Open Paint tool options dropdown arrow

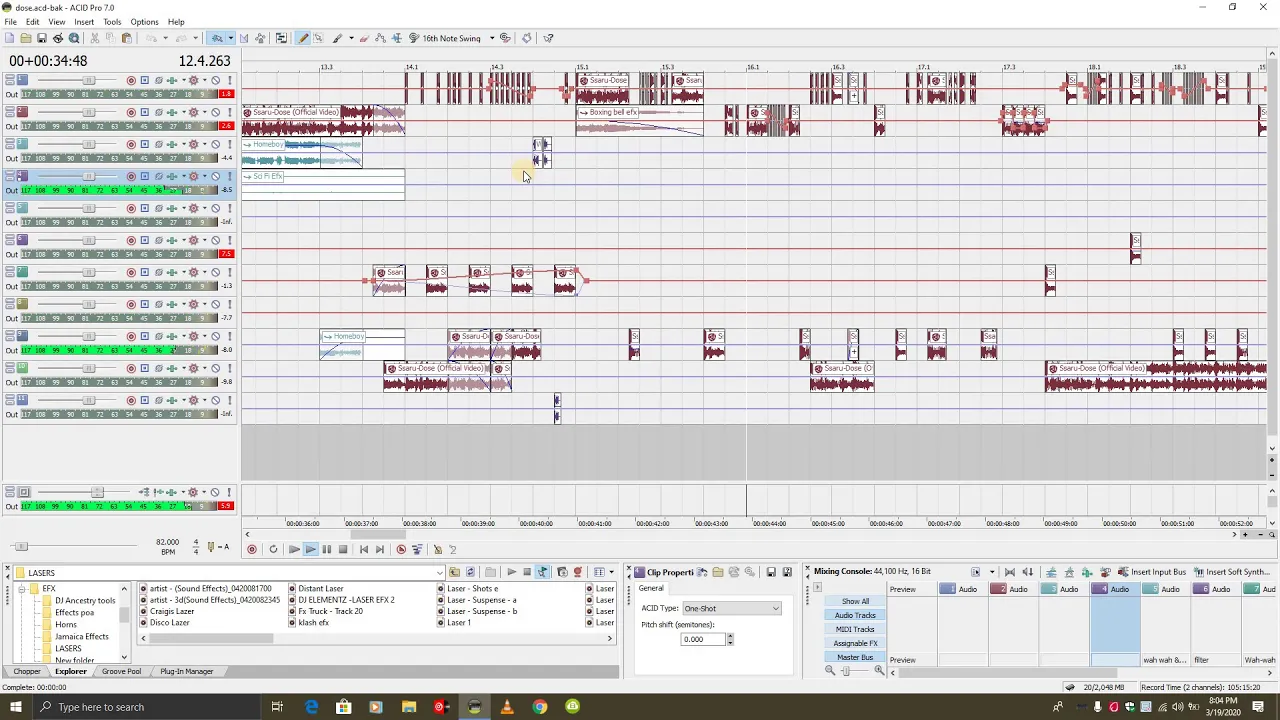pos(351,38)
